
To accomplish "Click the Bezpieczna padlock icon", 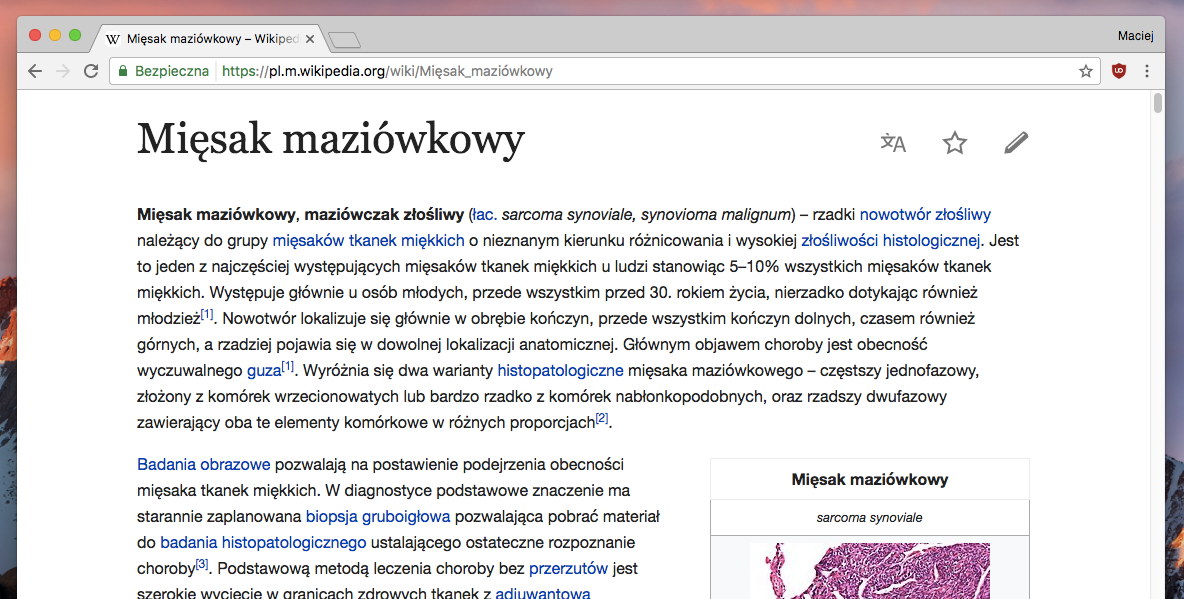I will 122,71.
